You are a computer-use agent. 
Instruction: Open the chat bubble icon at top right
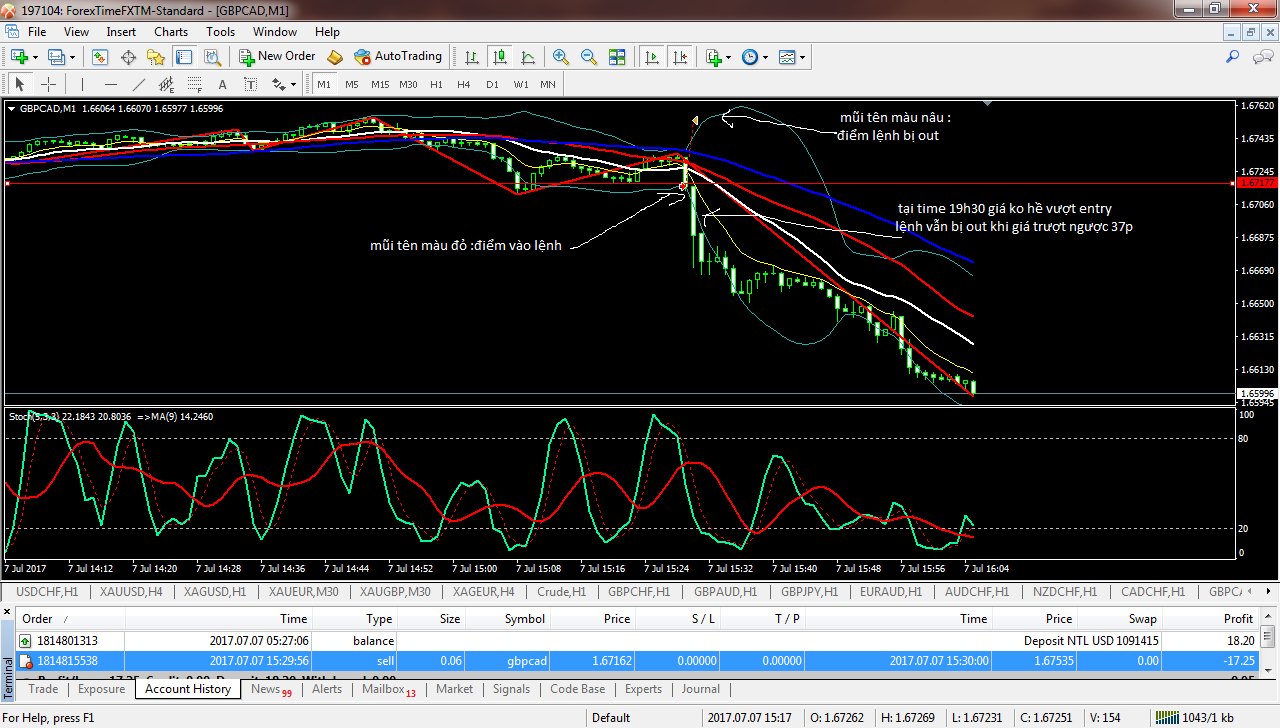[x=1263, y=57]
